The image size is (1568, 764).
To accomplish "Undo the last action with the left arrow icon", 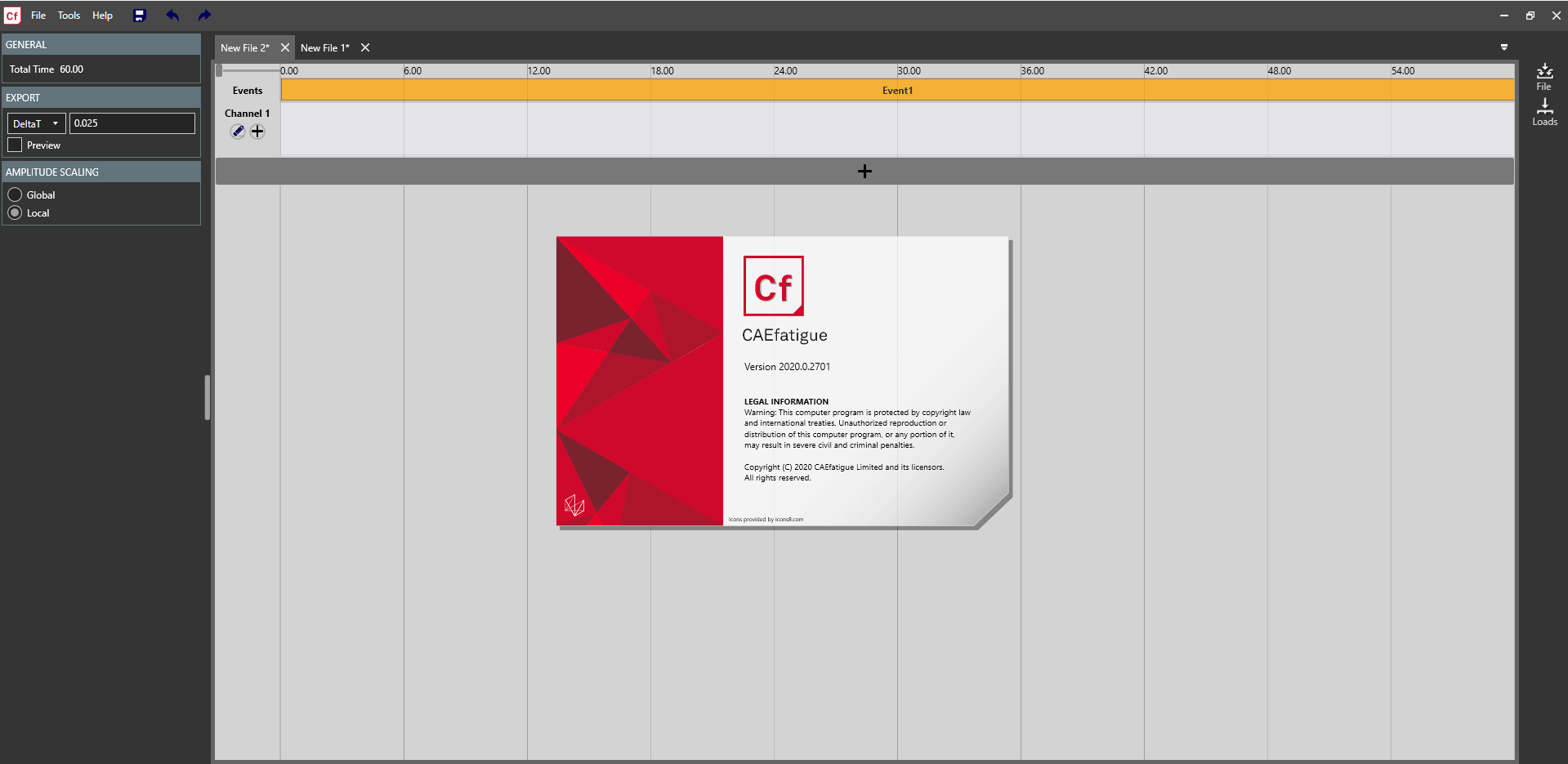I will (172, 16).
